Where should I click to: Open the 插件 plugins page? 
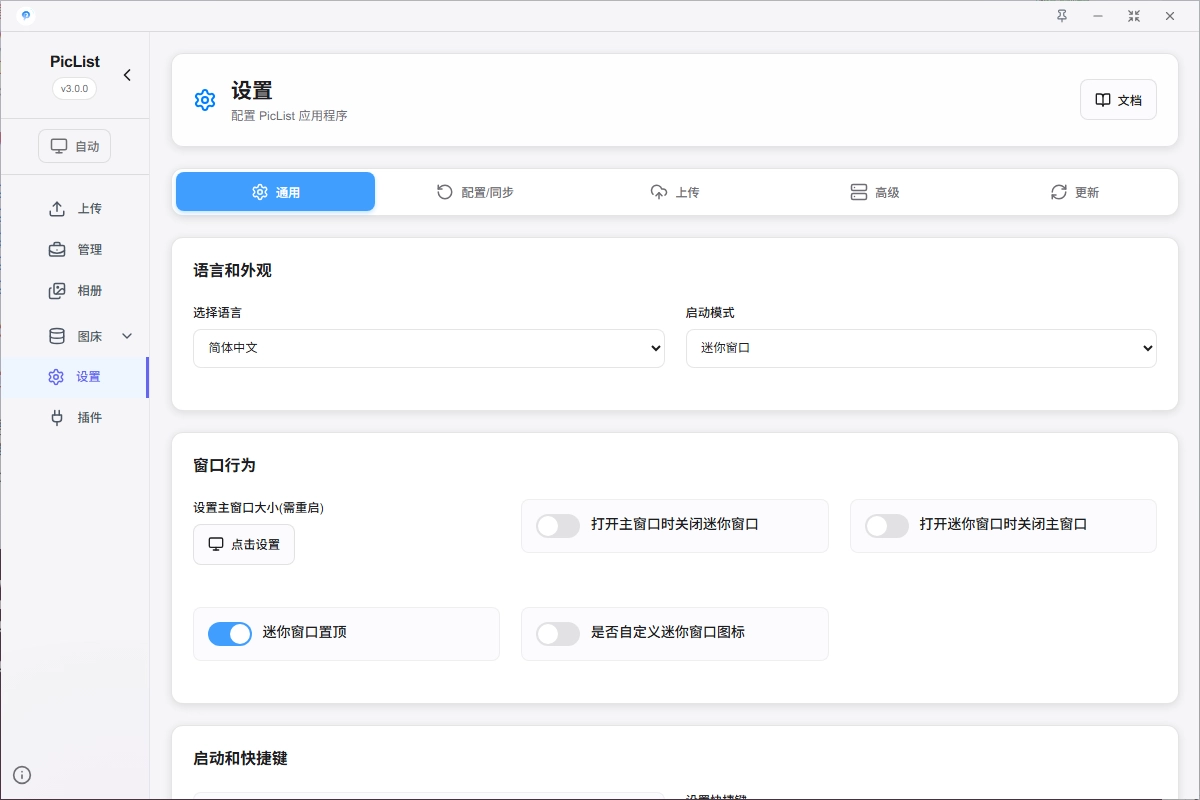tap(75, 417)
